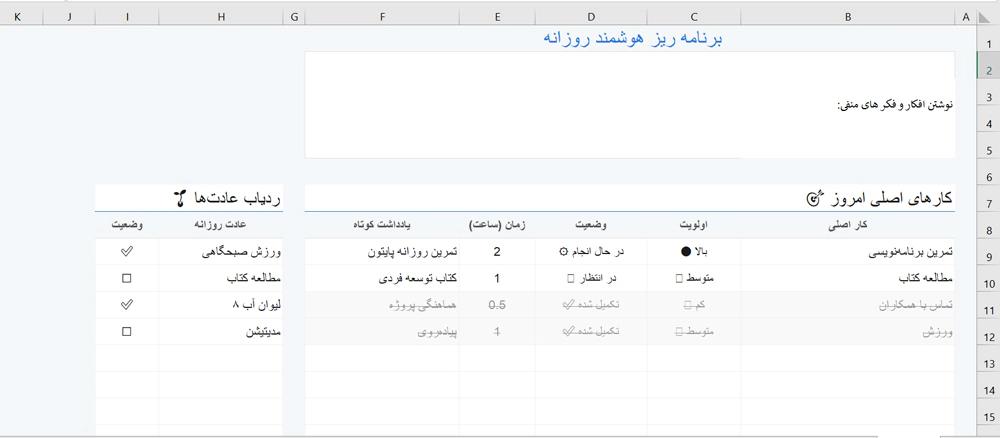Select status تکمیل شده in the پیاده‌روی row

pos(591,332)
